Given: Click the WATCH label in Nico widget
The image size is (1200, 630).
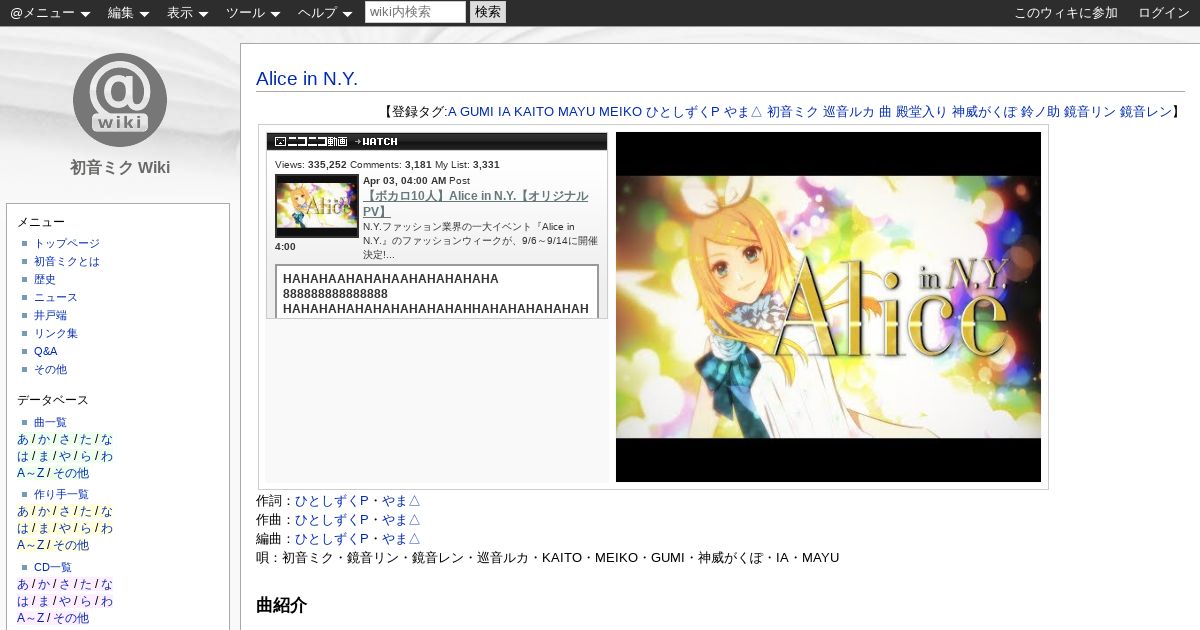Looking at the screenshot, I should pos(376,142).
